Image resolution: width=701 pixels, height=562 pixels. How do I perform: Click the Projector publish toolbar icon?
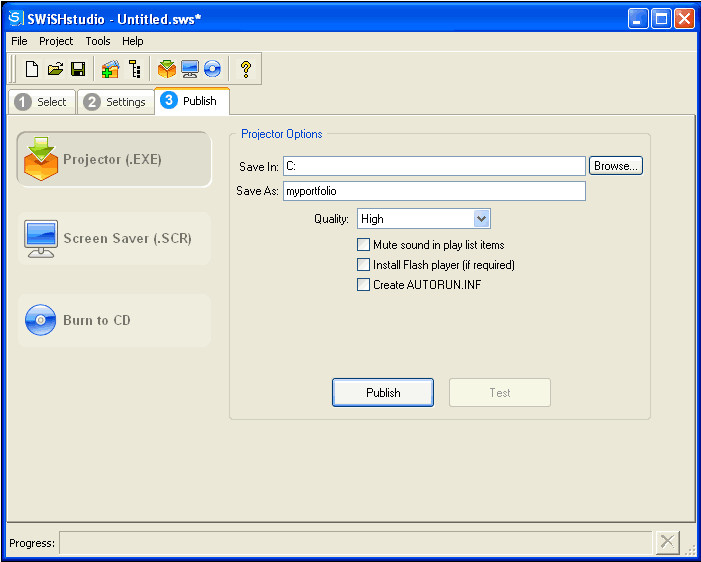[x=167, y=69]
